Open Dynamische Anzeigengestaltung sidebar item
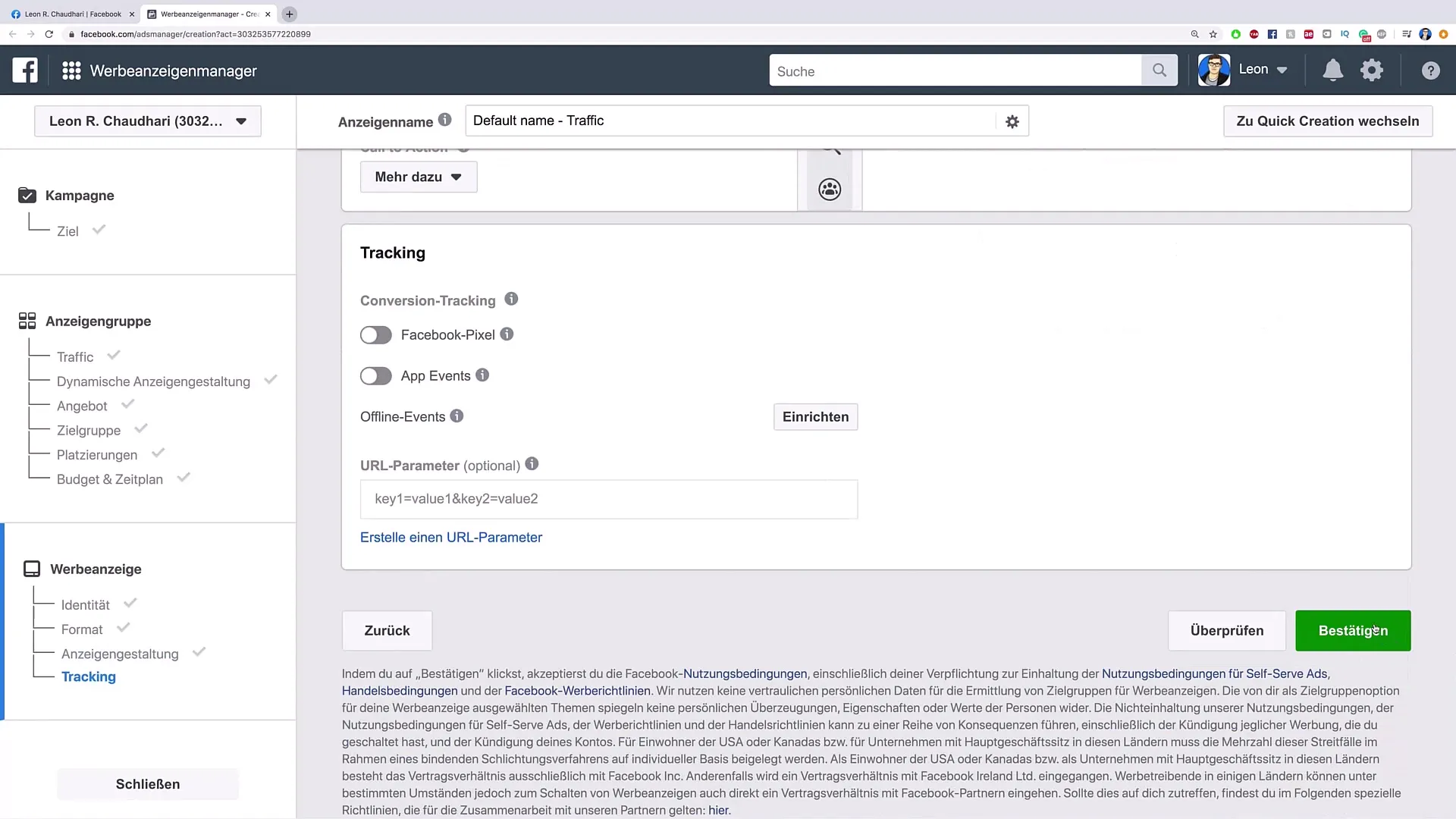The image size is (1456, 819). coord(153,381)
